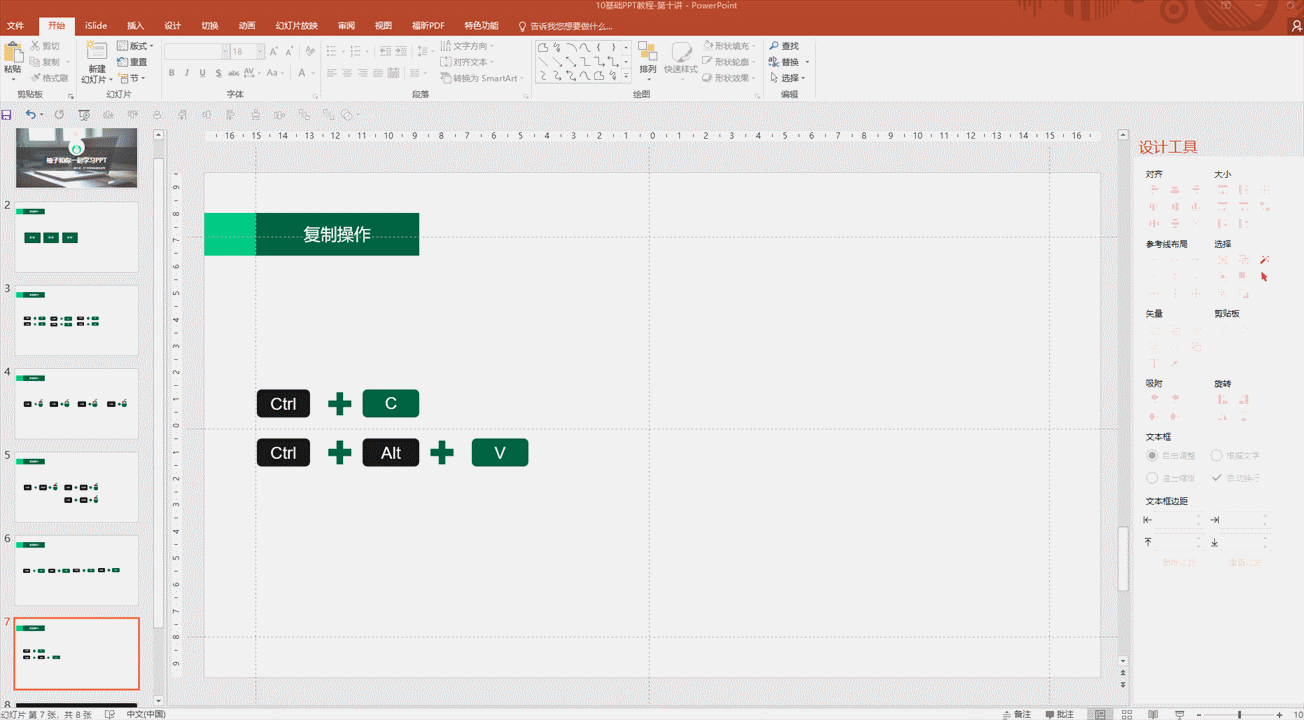
Task: Select slide 4 thumbnail in the slide panel
Action: pyautogui.click(x=76, y=403)
